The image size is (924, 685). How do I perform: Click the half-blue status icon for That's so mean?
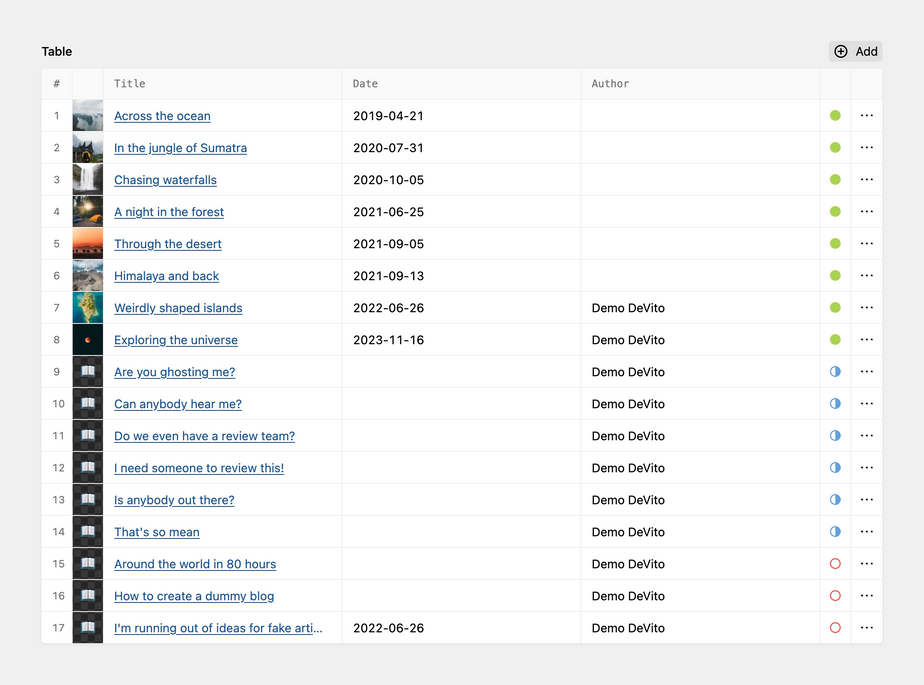pos(835,532)
